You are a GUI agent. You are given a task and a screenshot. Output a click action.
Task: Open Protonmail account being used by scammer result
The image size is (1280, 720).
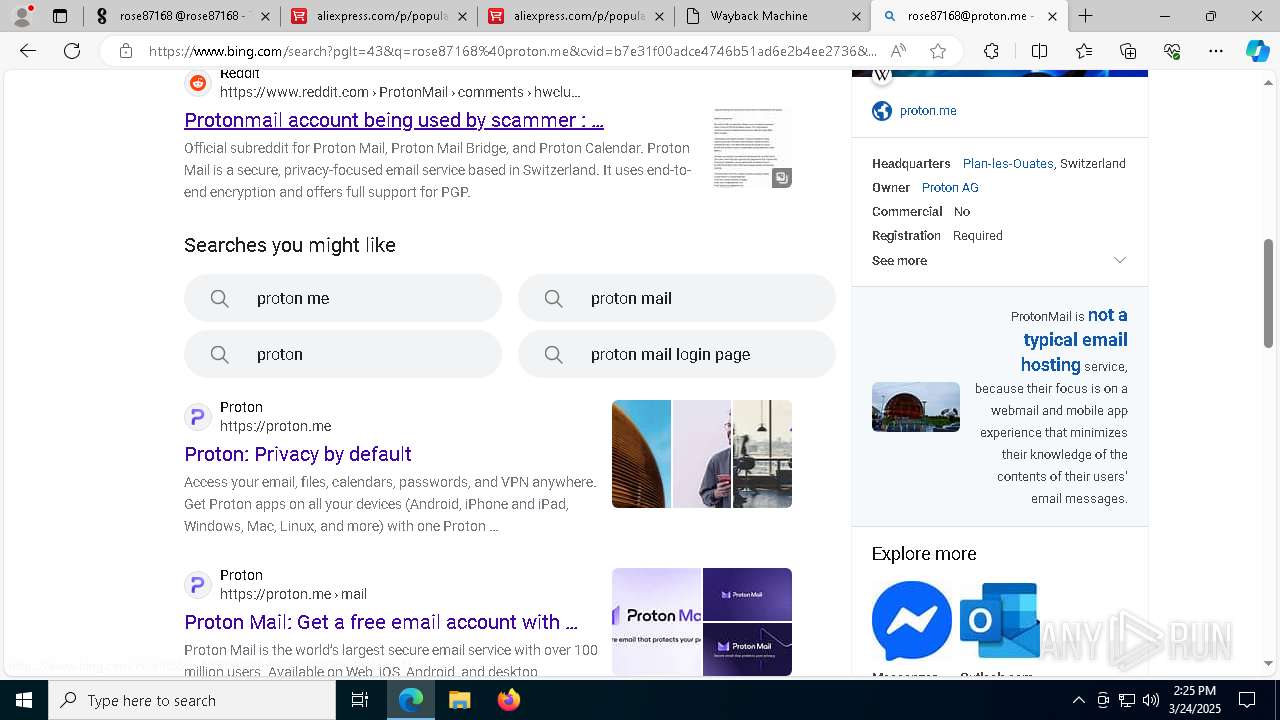(x=394, y=120)
